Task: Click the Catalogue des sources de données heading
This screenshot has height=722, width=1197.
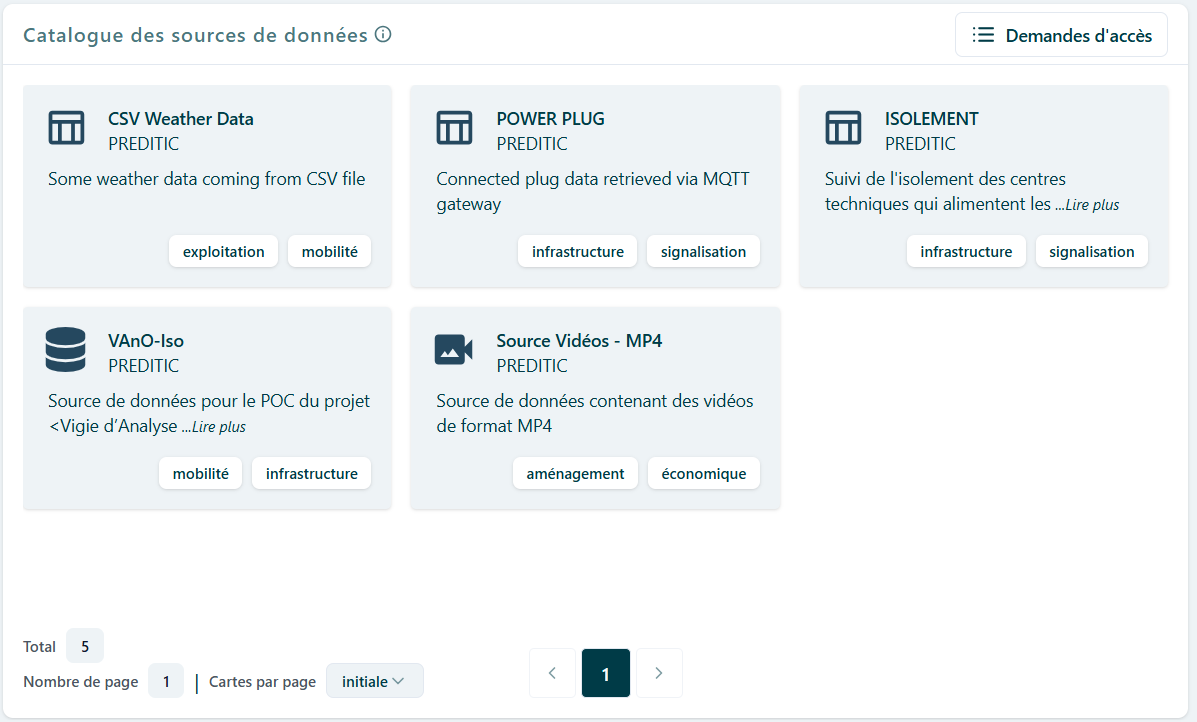Action: click(195, 35)
